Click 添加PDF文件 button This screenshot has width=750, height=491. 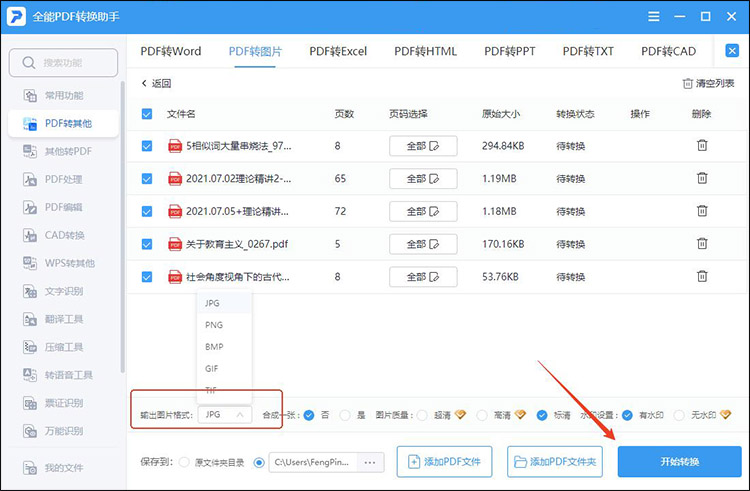click(444, 462)
